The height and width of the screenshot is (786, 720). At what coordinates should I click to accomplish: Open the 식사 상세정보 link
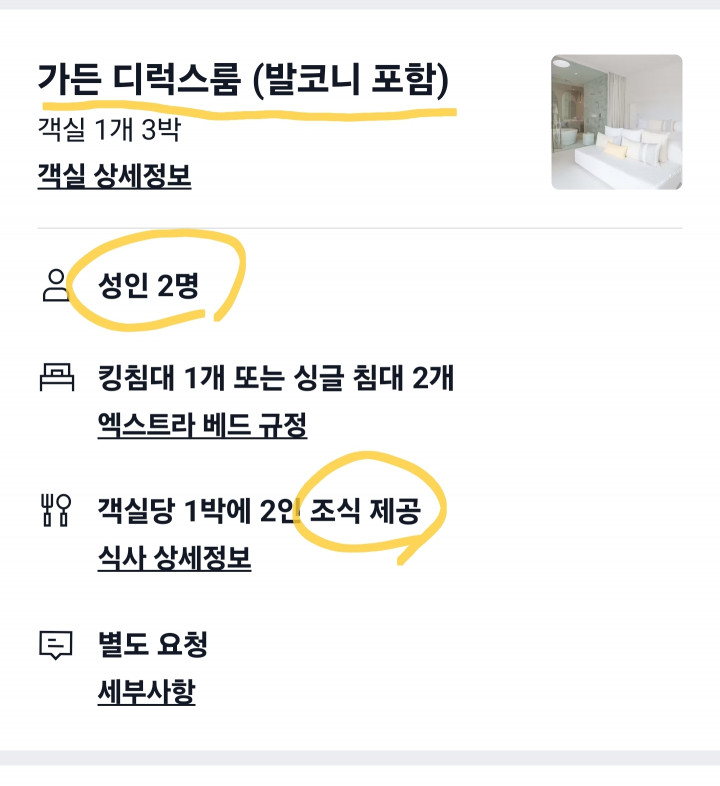click(174, 557)
